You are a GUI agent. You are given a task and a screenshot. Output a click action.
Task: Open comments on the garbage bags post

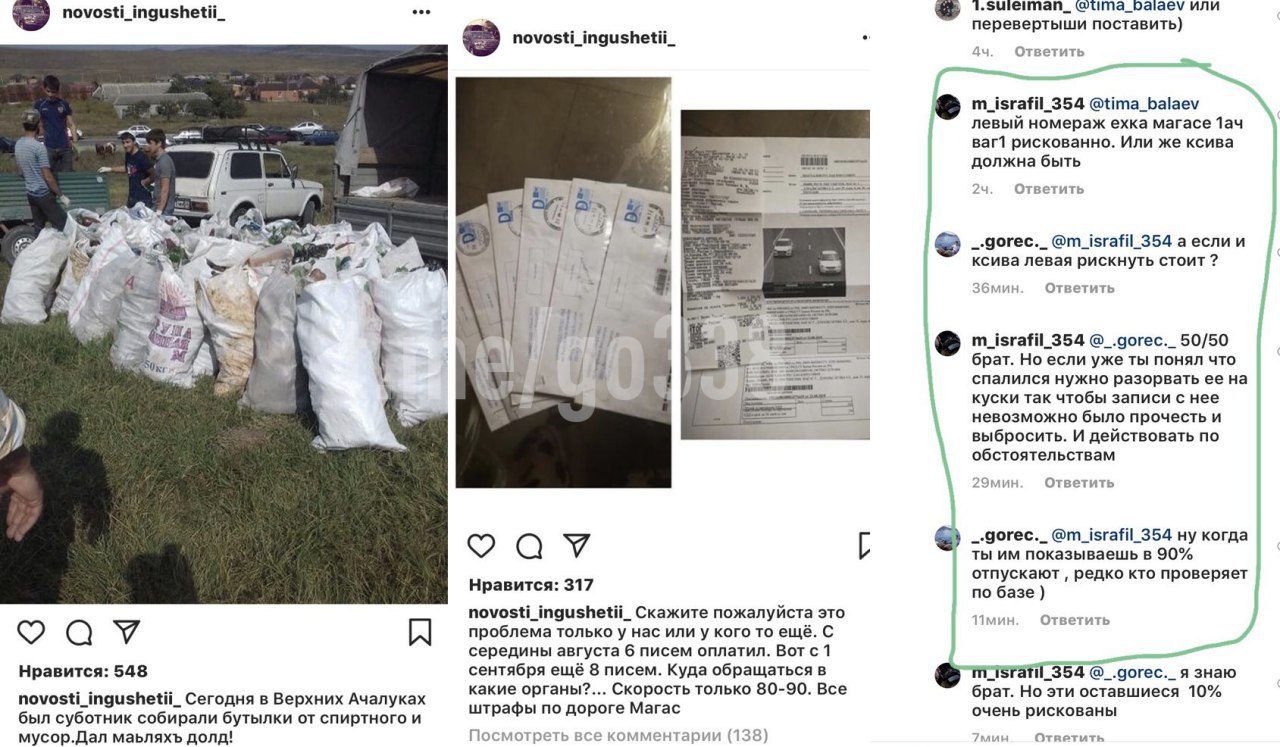[x=79, y=632]
